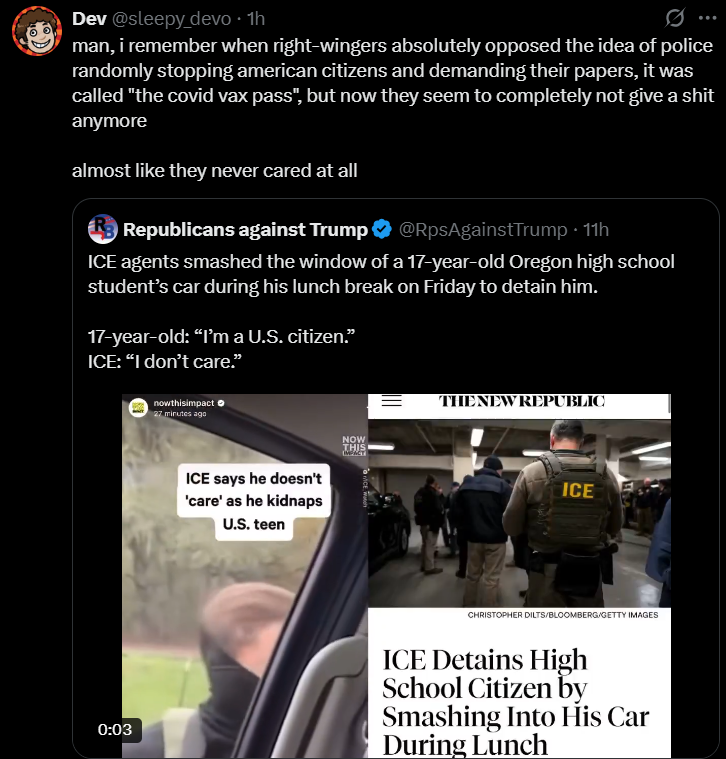Open the @sleepy_devo handle link
This screenshot has height=759, width=726.
(171, 19)
